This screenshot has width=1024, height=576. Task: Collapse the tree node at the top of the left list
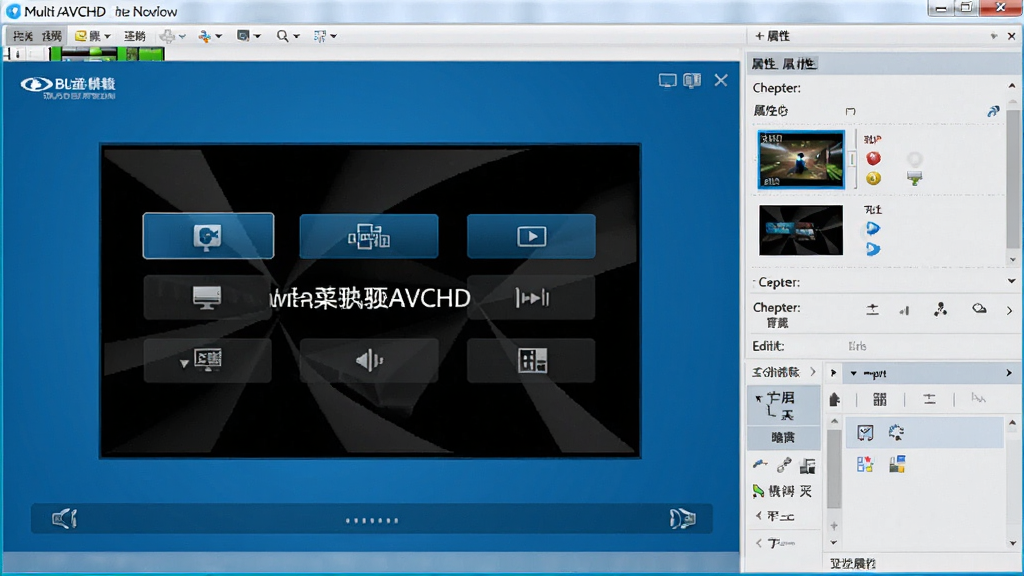(x=758, y=397)
